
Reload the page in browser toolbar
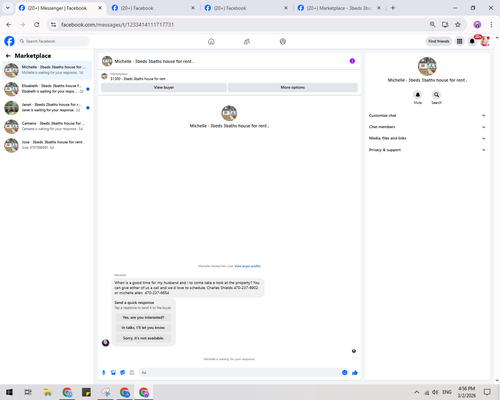coord(37,24)
